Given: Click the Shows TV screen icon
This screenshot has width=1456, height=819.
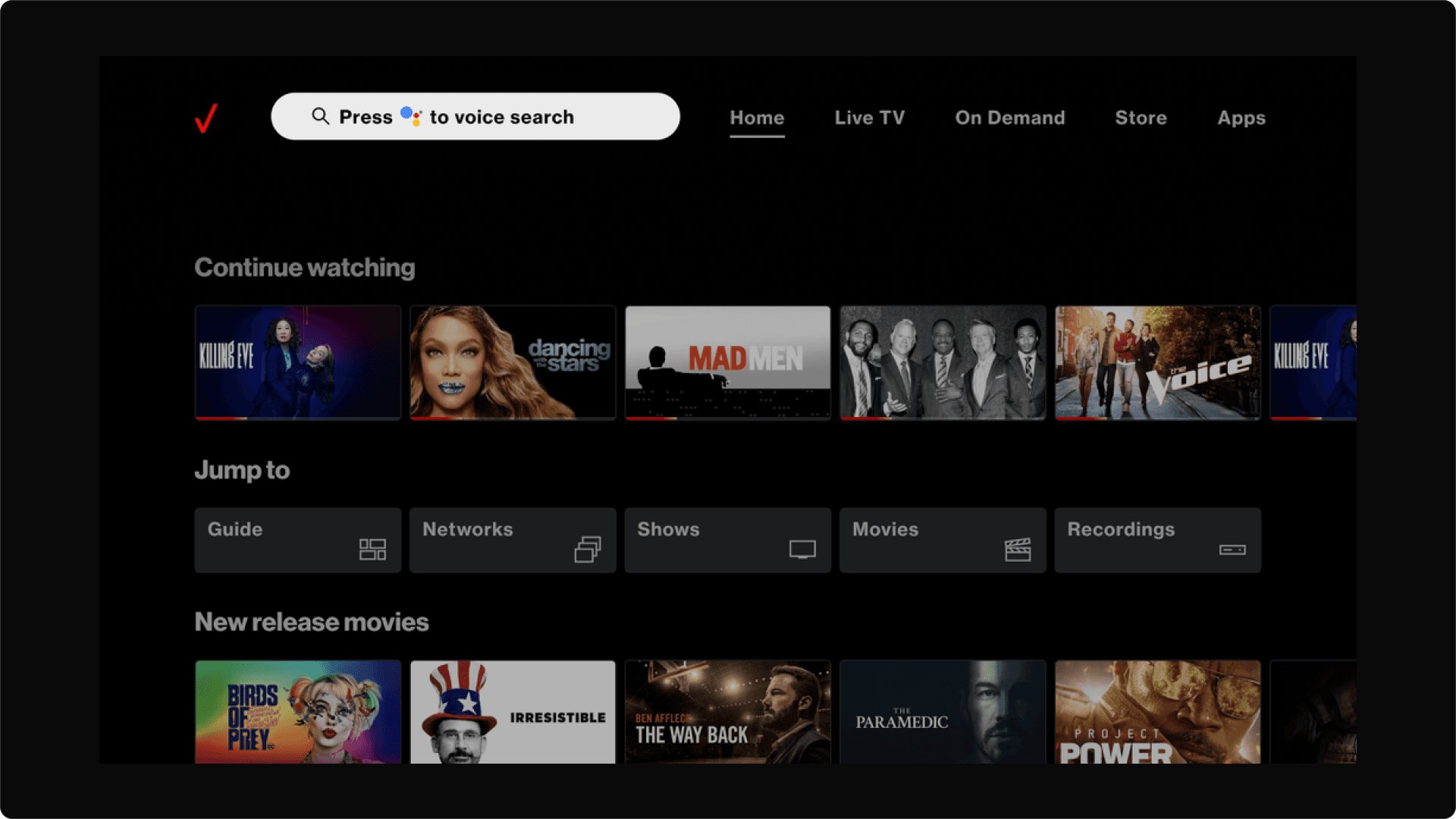Looking at the screenshot, I should coord(802,549).
